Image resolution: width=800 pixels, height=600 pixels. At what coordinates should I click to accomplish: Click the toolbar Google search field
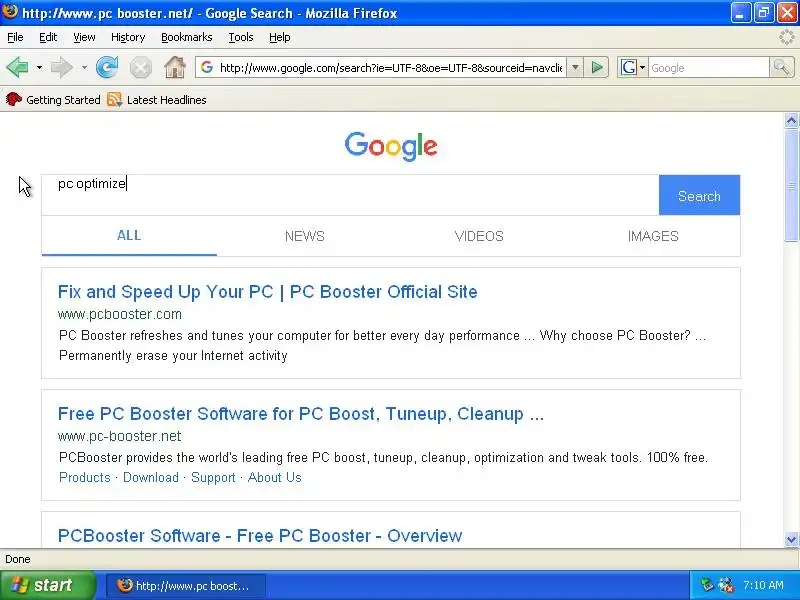coord(709,67)
